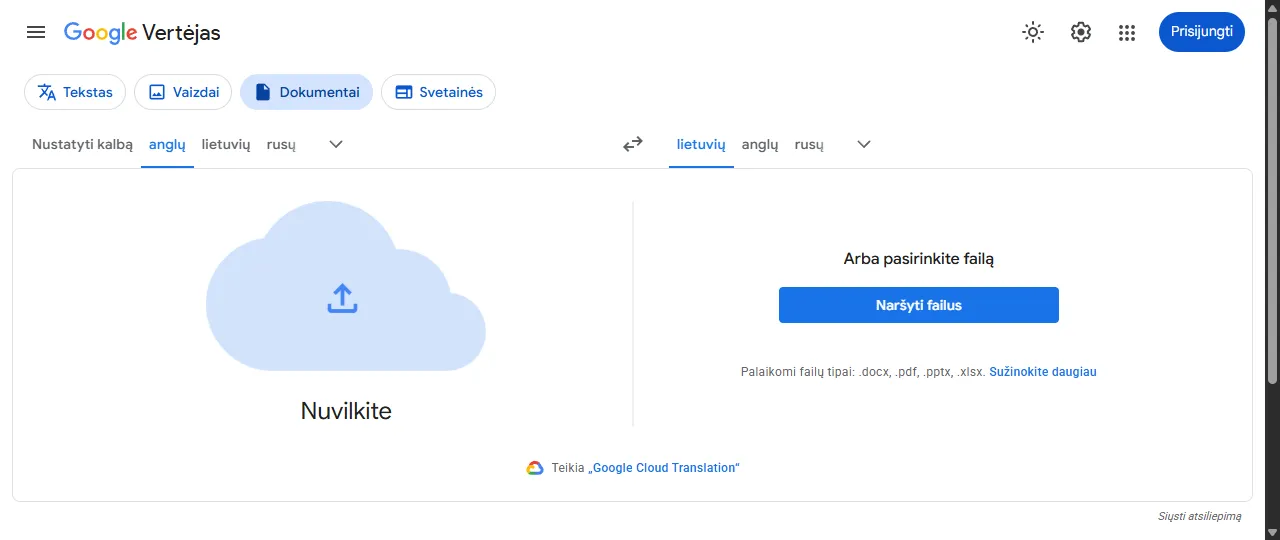
Task: Switch to the Vaizdai mode
Action: pos(183,92)
